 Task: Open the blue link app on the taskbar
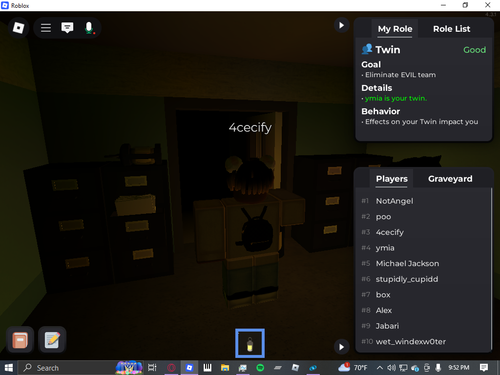point(313,368)
